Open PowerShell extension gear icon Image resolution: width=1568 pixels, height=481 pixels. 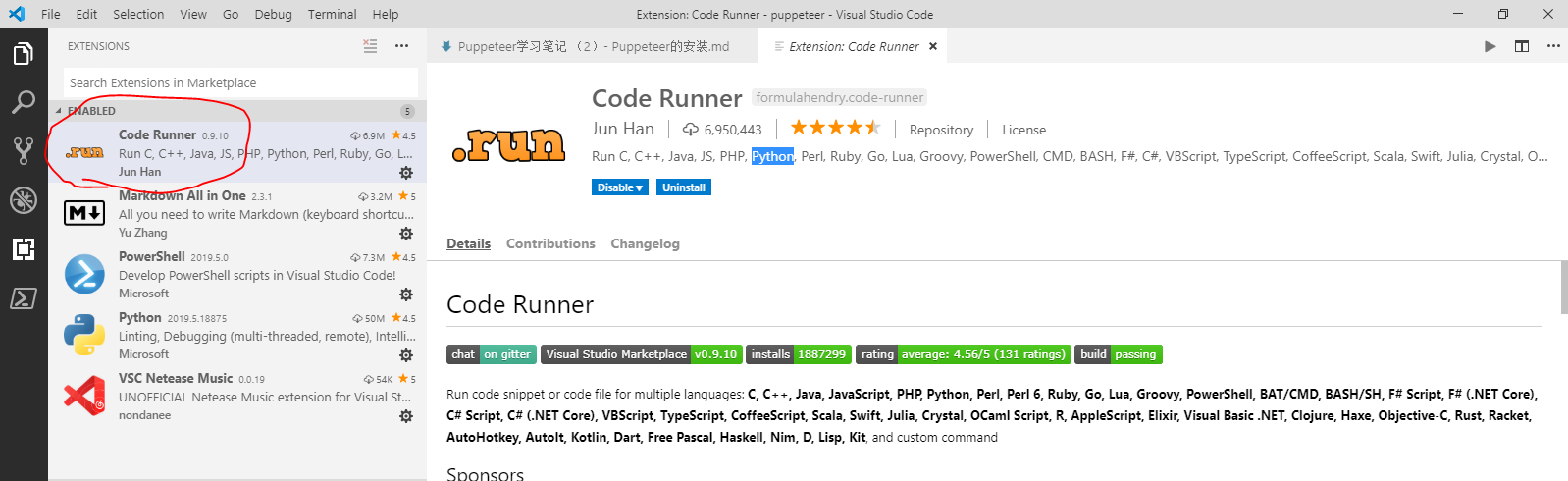pyautogui.click(x=406, y=294)
